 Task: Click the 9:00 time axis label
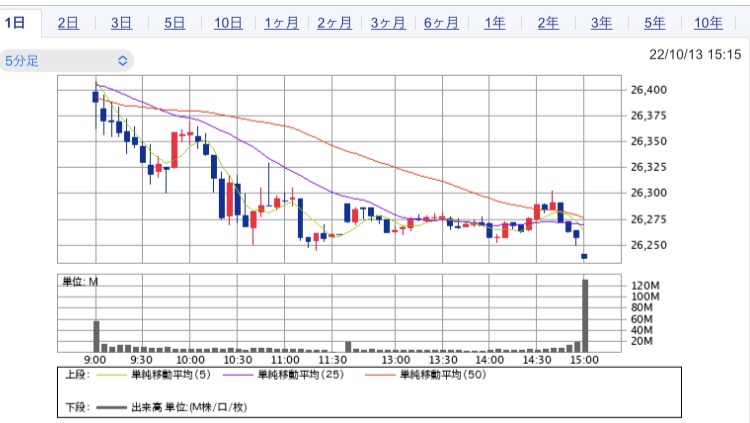[95, 360]
